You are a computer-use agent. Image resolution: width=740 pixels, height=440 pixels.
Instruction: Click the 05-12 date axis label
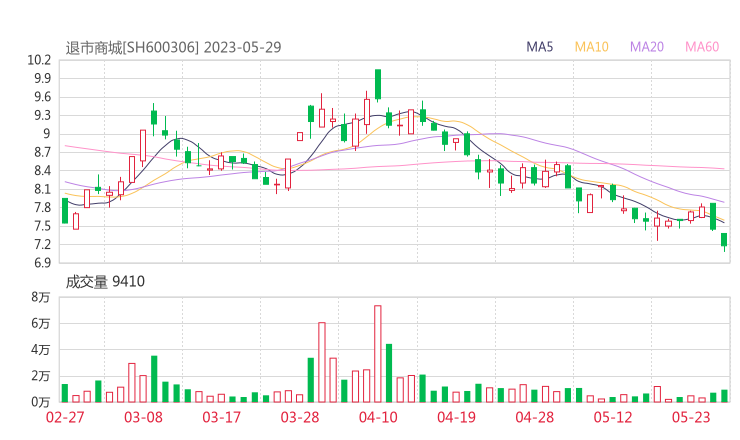point(613,417)
